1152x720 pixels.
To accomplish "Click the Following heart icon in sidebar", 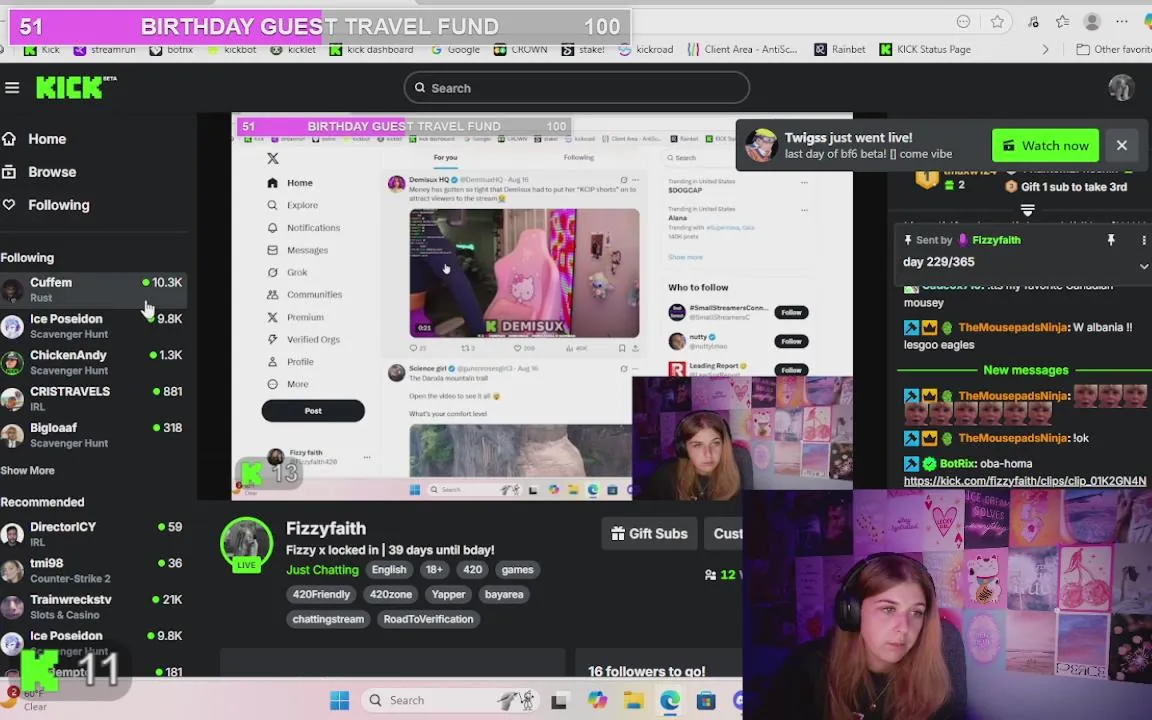I will 9,204.
